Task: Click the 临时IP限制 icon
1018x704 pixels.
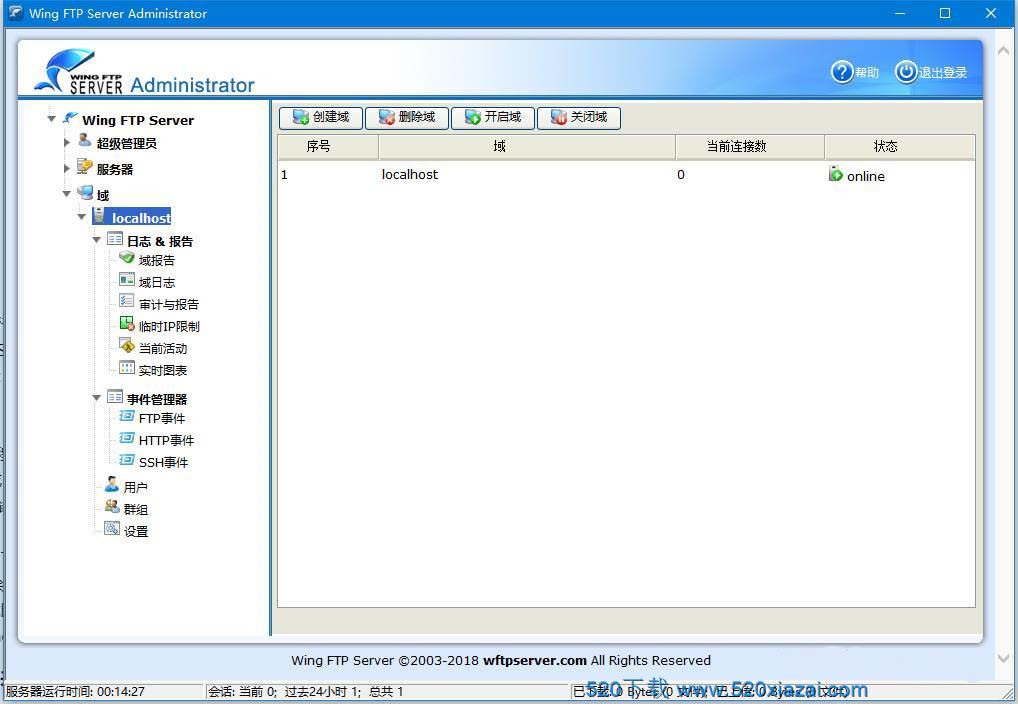Action: 127,325
